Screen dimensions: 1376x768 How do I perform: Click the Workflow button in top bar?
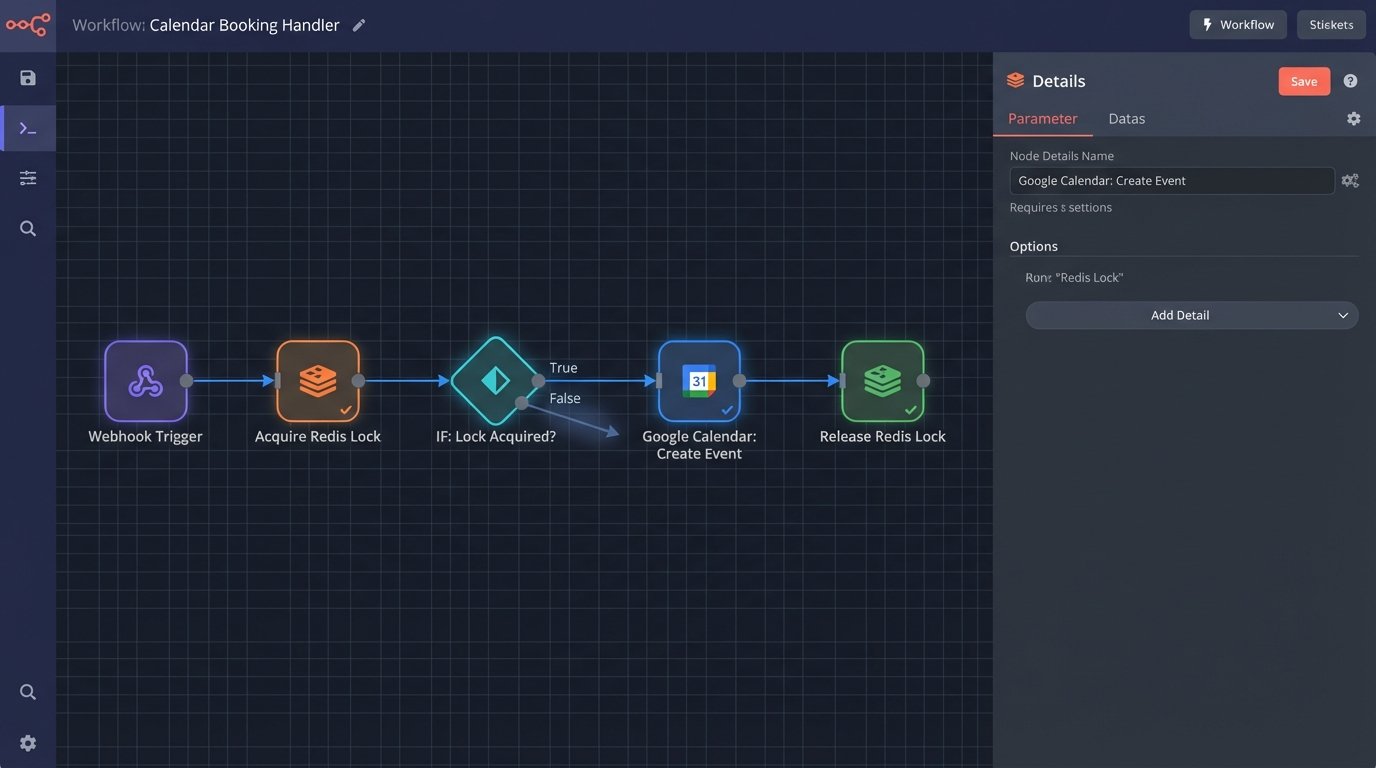[1237, 25]
